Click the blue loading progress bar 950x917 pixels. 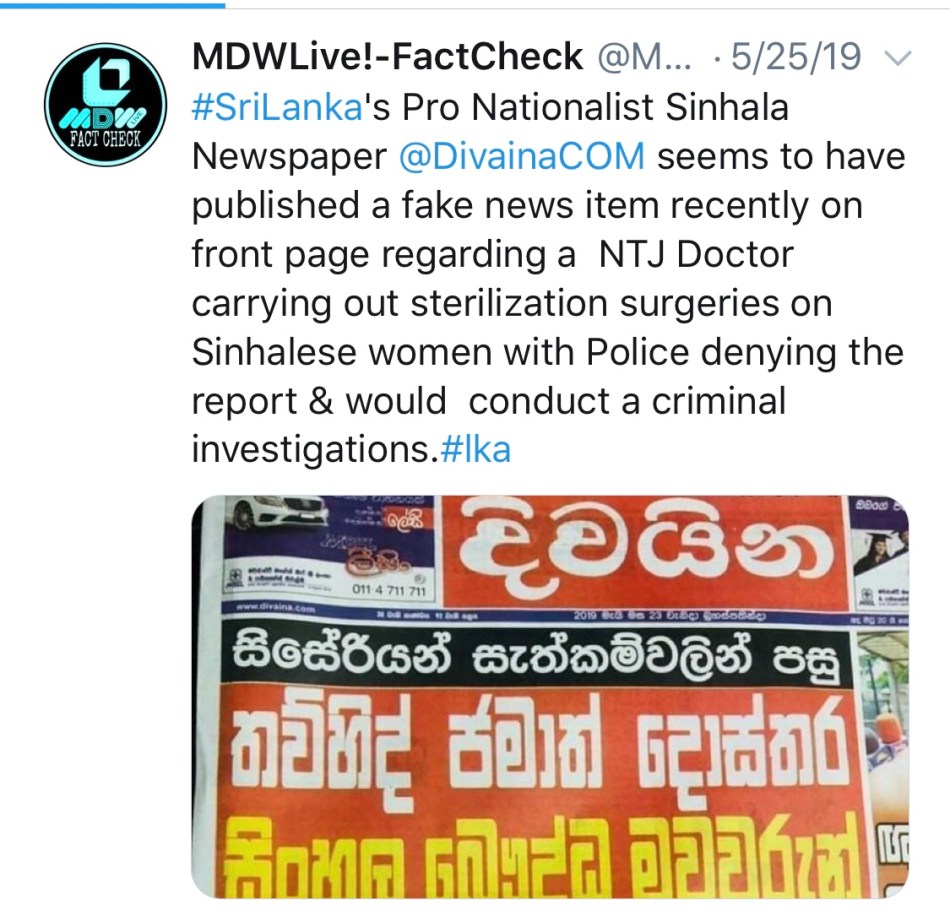113,5
